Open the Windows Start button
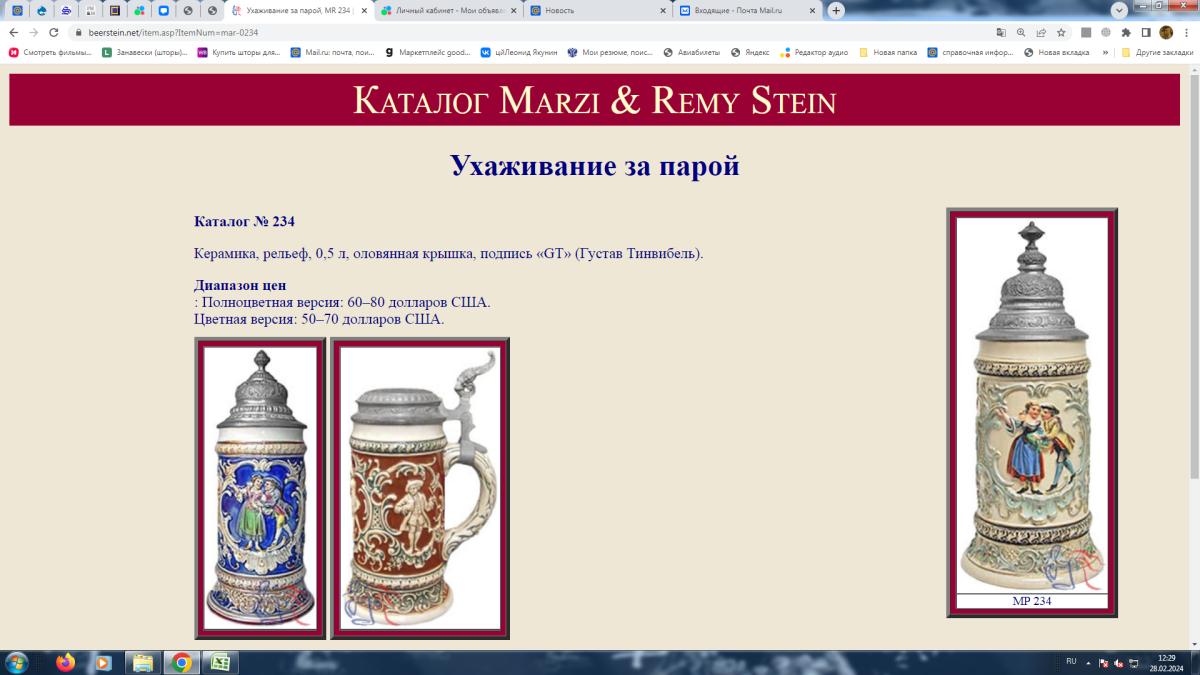This screenshot has width=1200, height=675. (x=16, y=662)
